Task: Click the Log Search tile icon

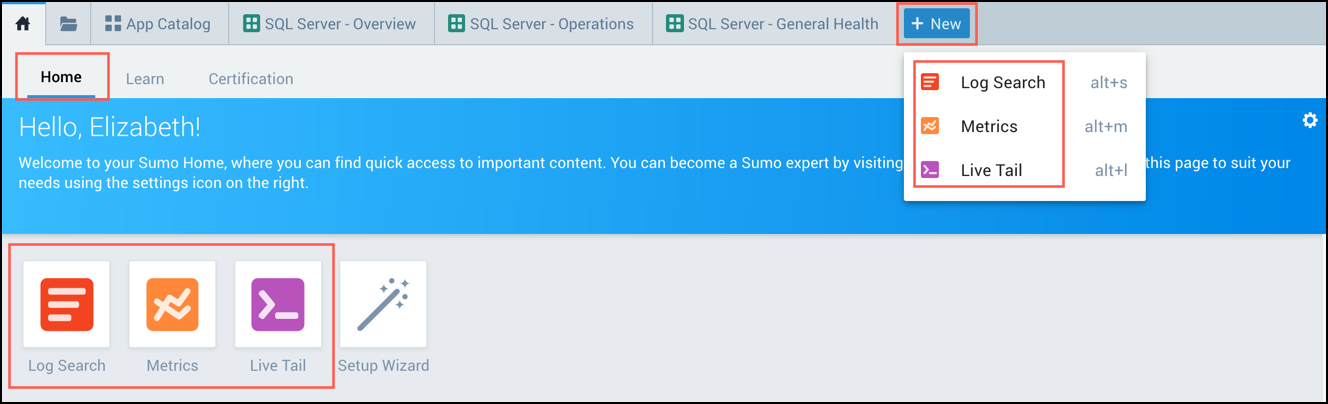Action: [67, 304]
